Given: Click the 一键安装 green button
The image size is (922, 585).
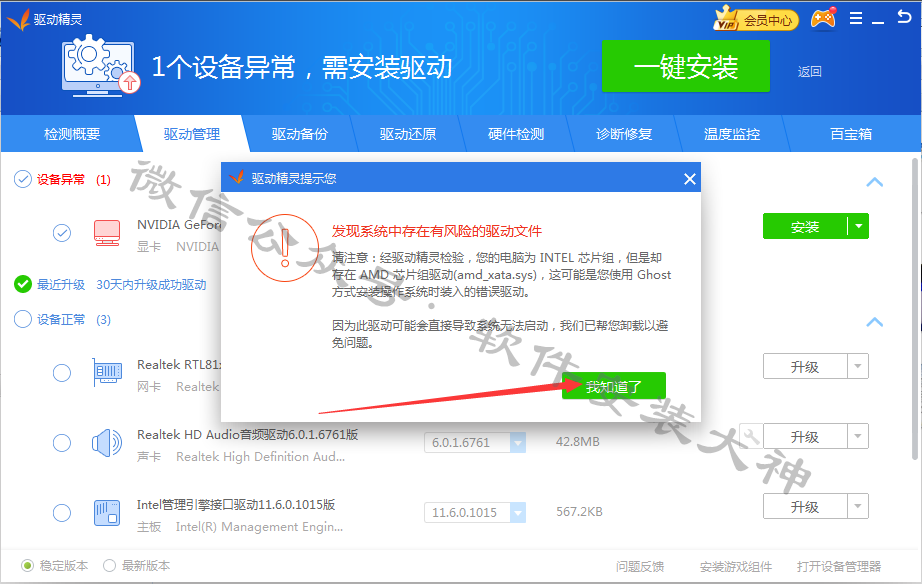Looking at the screenshot, I should pyautogui.click(x=685, y=67).
